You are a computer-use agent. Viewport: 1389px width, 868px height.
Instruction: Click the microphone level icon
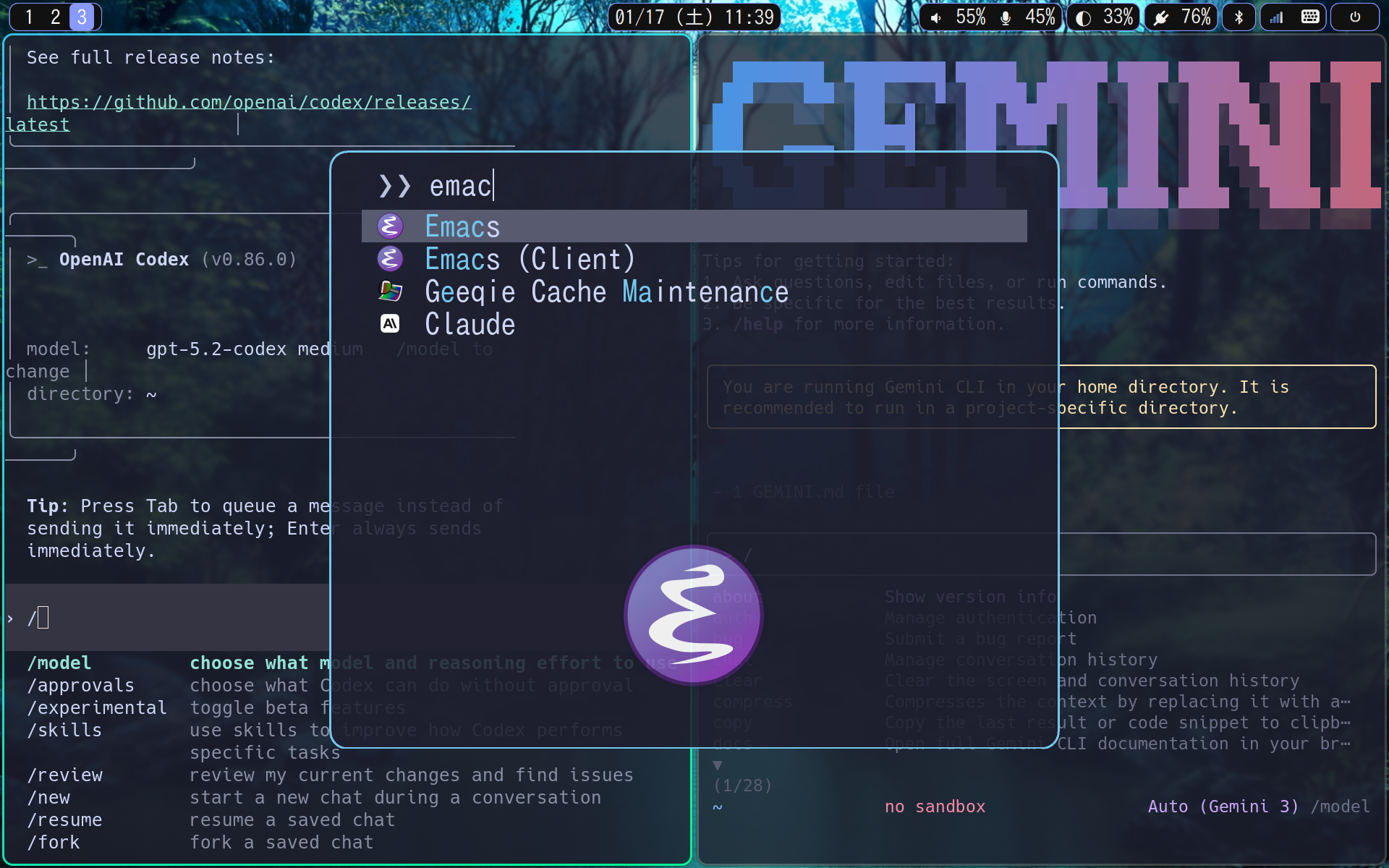1006,17
